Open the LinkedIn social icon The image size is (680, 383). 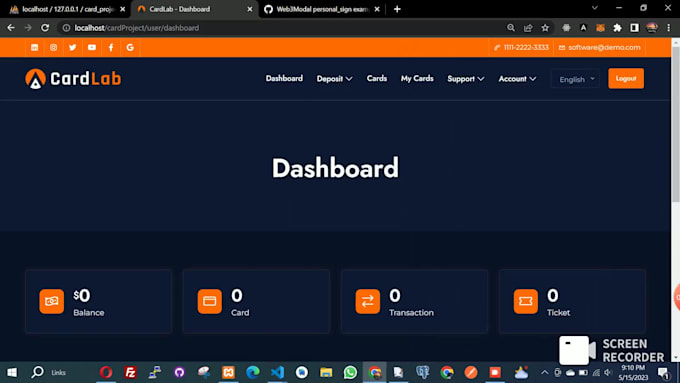click(34, 47)
